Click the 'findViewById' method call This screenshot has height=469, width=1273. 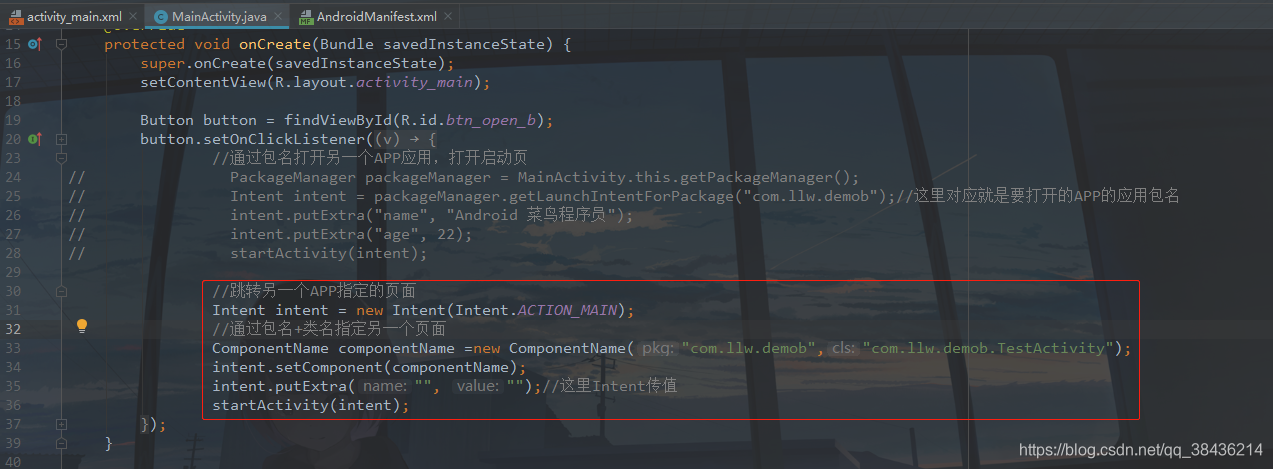tap(338, 120)
